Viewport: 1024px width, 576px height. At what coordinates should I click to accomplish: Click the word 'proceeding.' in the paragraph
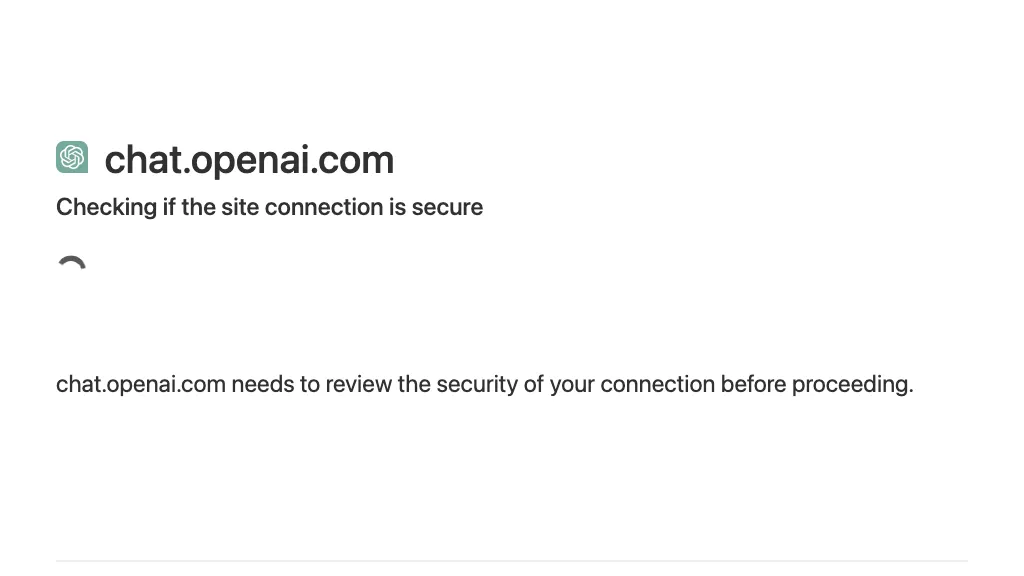[x=852, y=384]
